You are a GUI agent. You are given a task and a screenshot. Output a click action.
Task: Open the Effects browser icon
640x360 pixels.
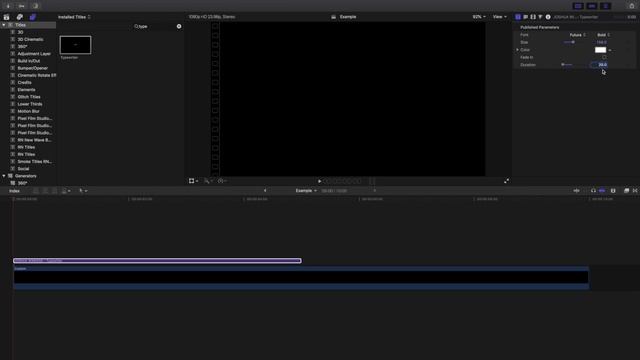(627, 191)
